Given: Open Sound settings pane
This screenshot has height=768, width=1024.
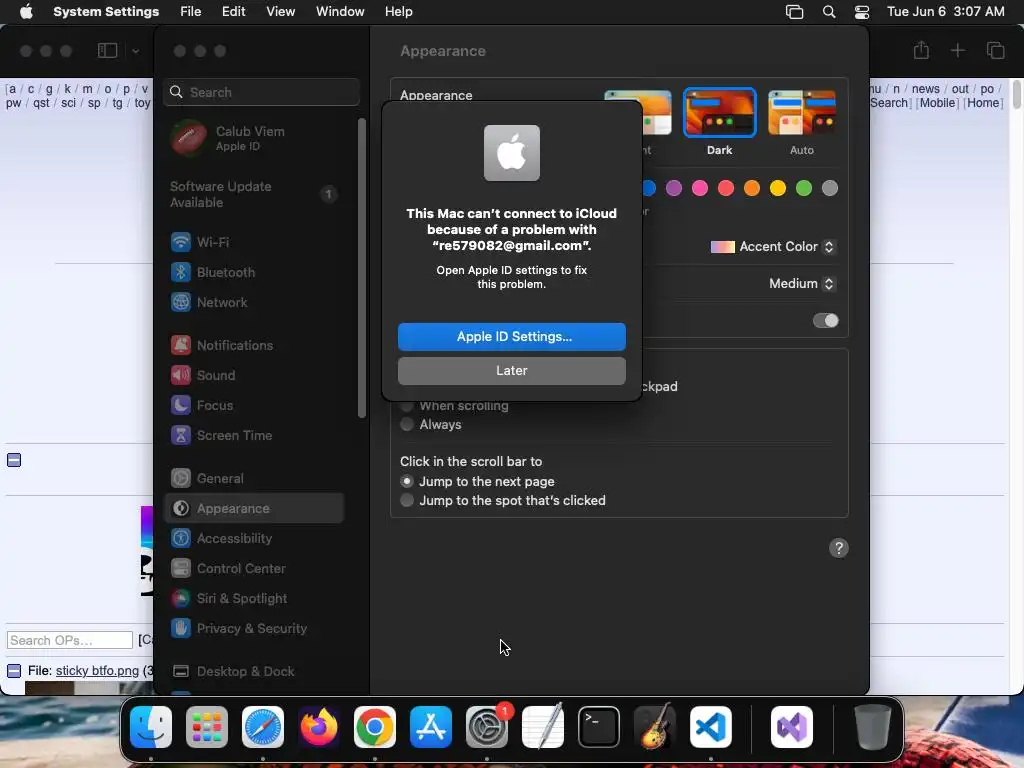Looking at the screenshot, I should pos(254,376).
